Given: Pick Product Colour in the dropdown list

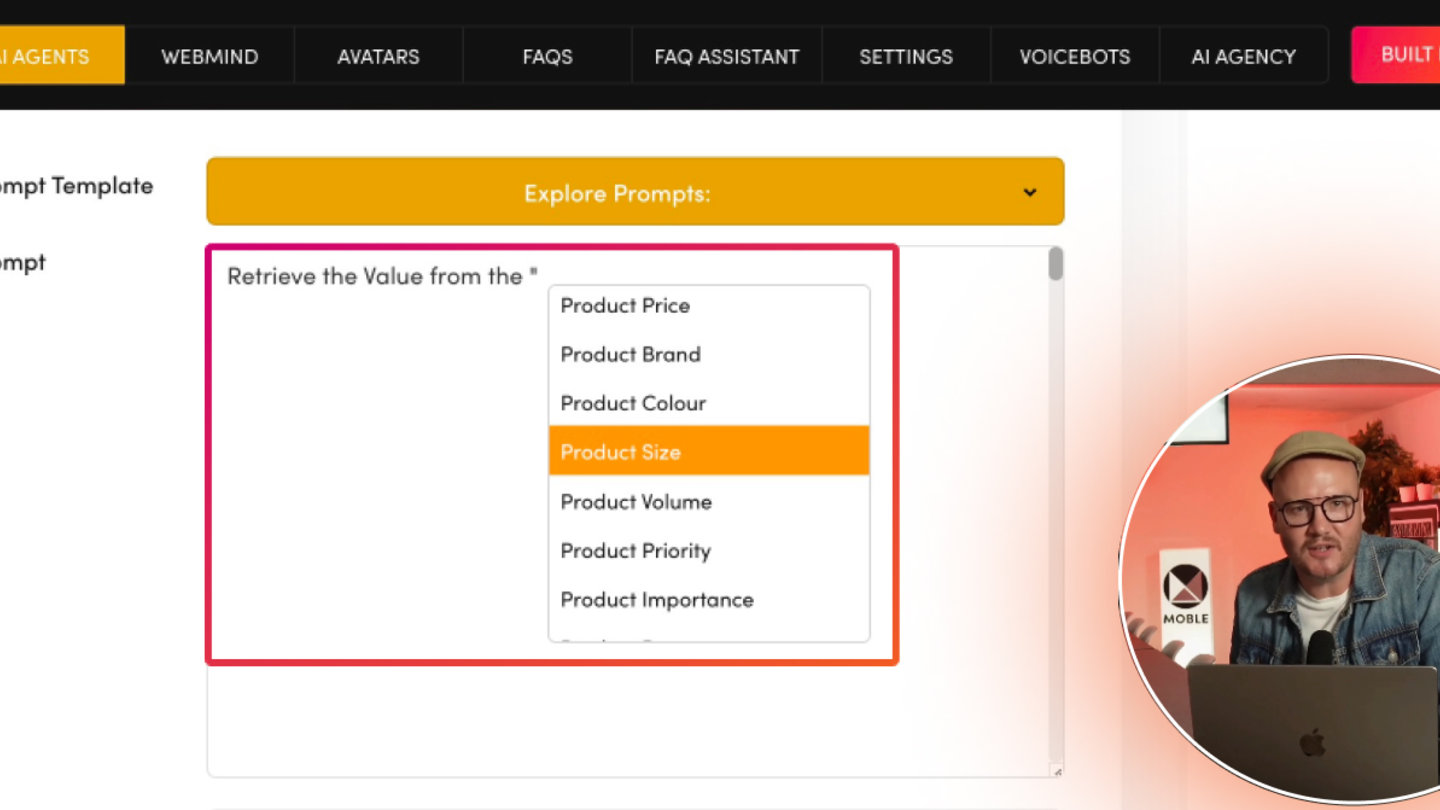Looking at the screenshot, I should click(x=633, y=404).
